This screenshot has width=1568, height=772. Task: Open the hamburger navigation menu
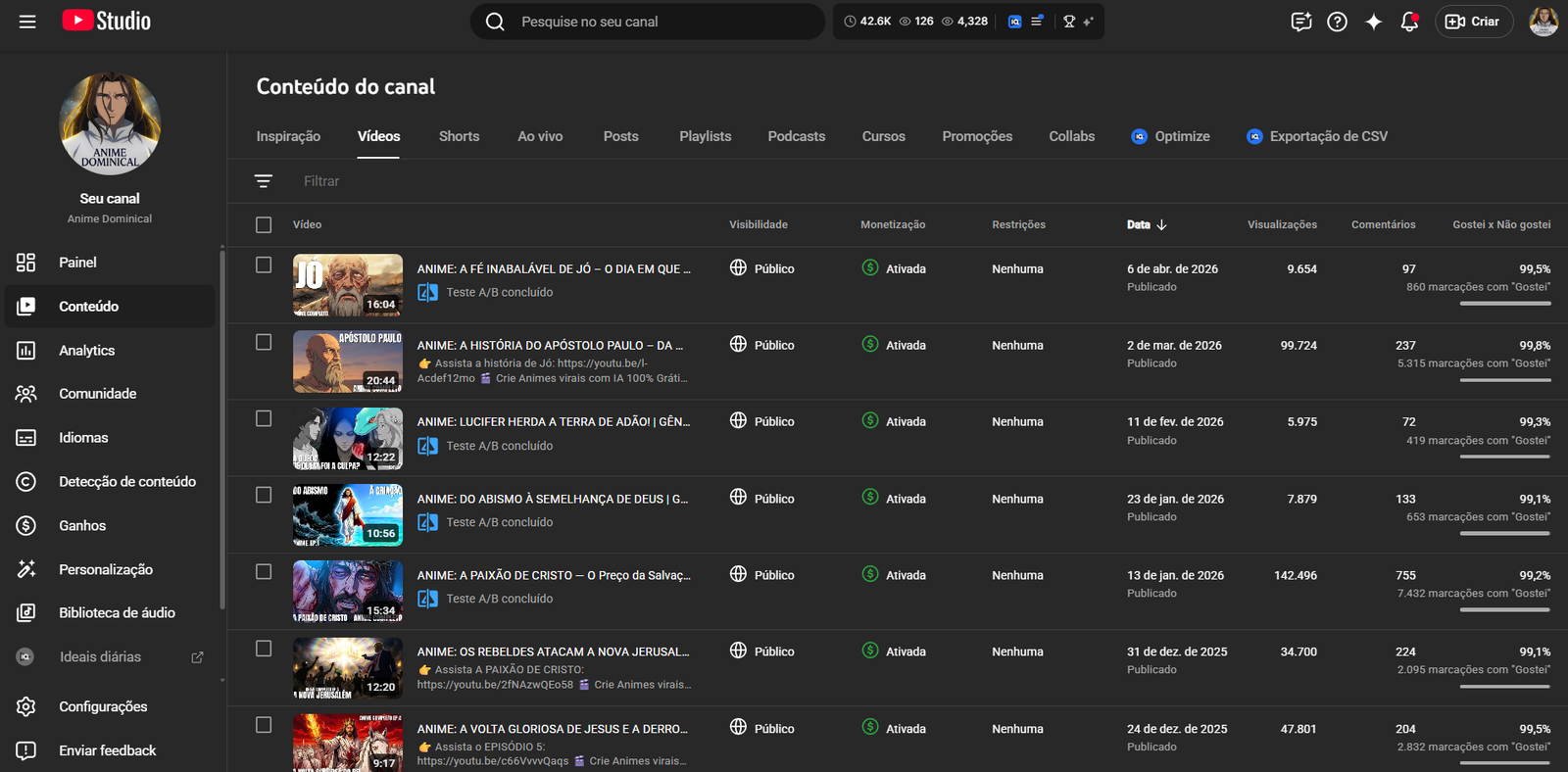(x=27, y=22)
